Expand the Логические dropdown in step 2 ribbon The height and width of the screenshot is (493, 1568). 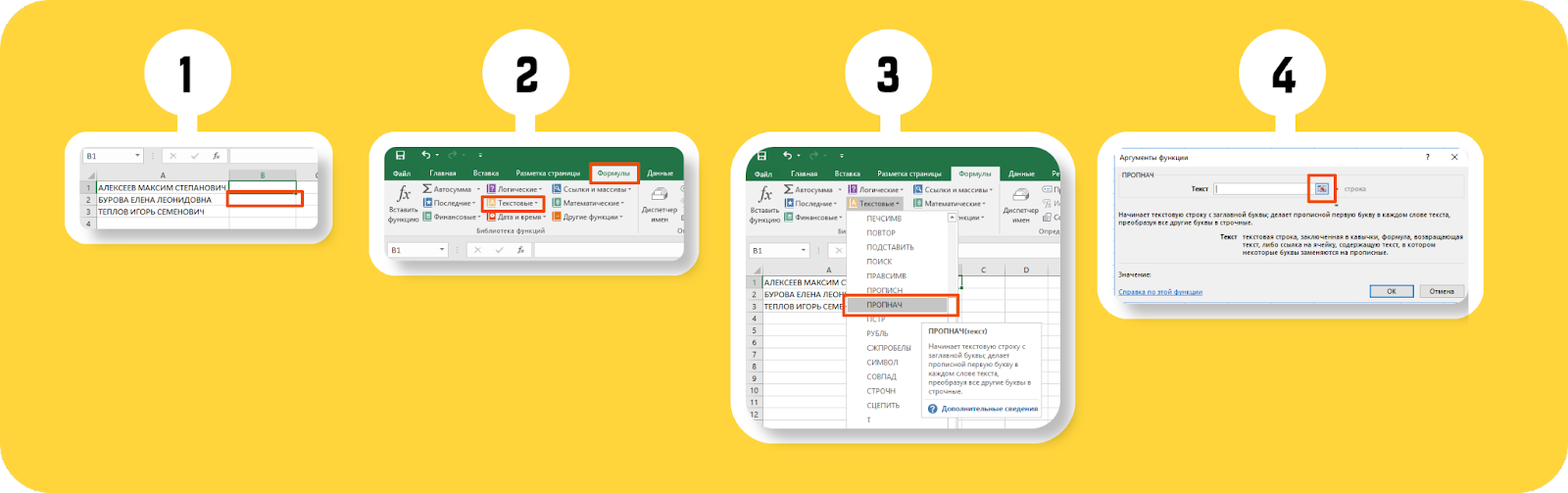pyautogui.click(x=517, y=189)
